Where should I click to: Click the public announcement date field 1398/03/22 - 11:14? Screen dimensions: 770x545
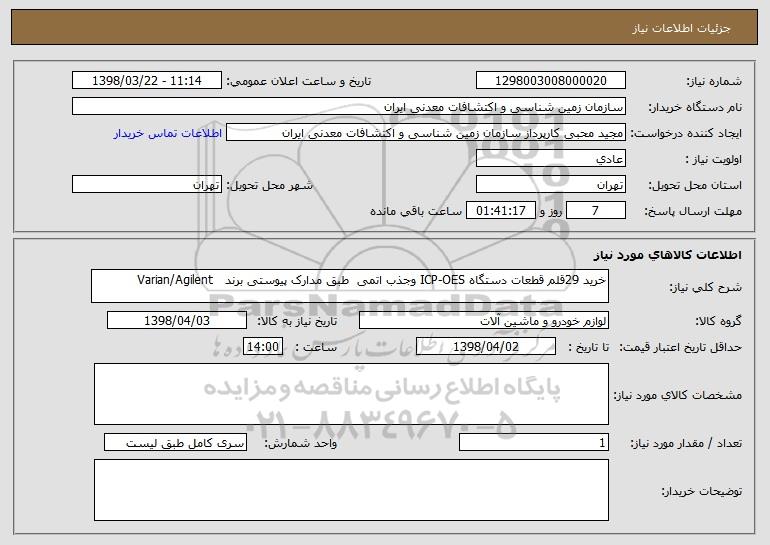[x=147, y=81]
